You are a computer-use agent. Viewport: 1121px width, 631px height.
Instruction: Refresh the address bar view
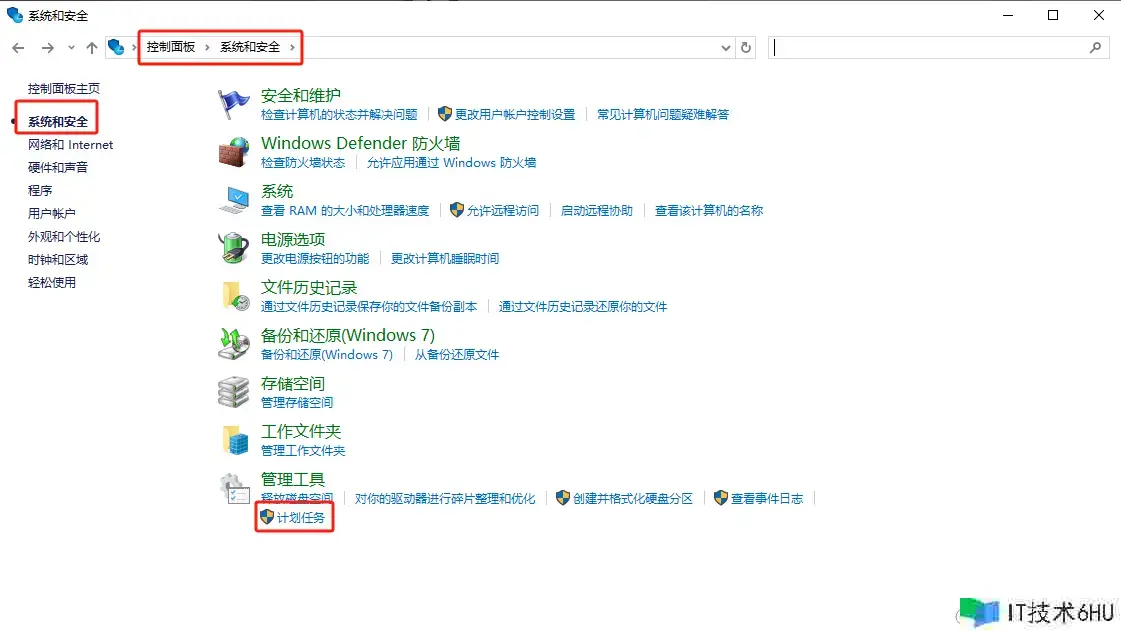746,48
